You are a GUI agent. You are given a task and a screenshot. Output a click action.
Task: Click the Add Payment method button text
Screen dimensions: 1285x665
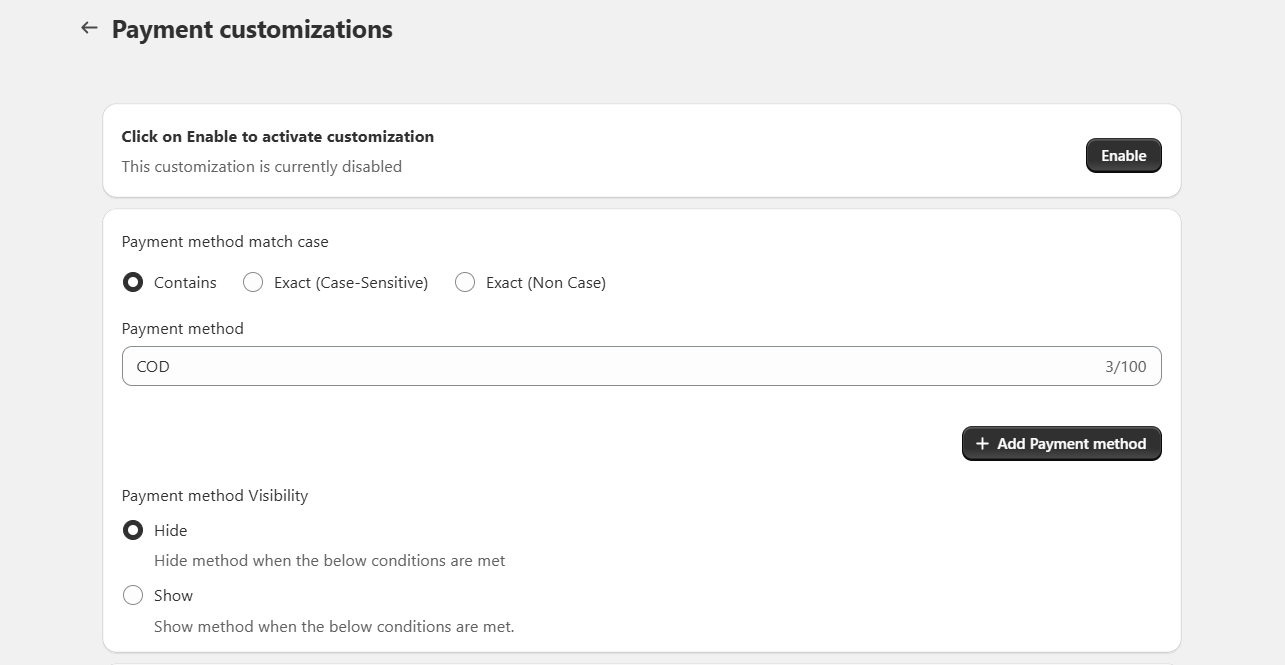pos(1071,444)
